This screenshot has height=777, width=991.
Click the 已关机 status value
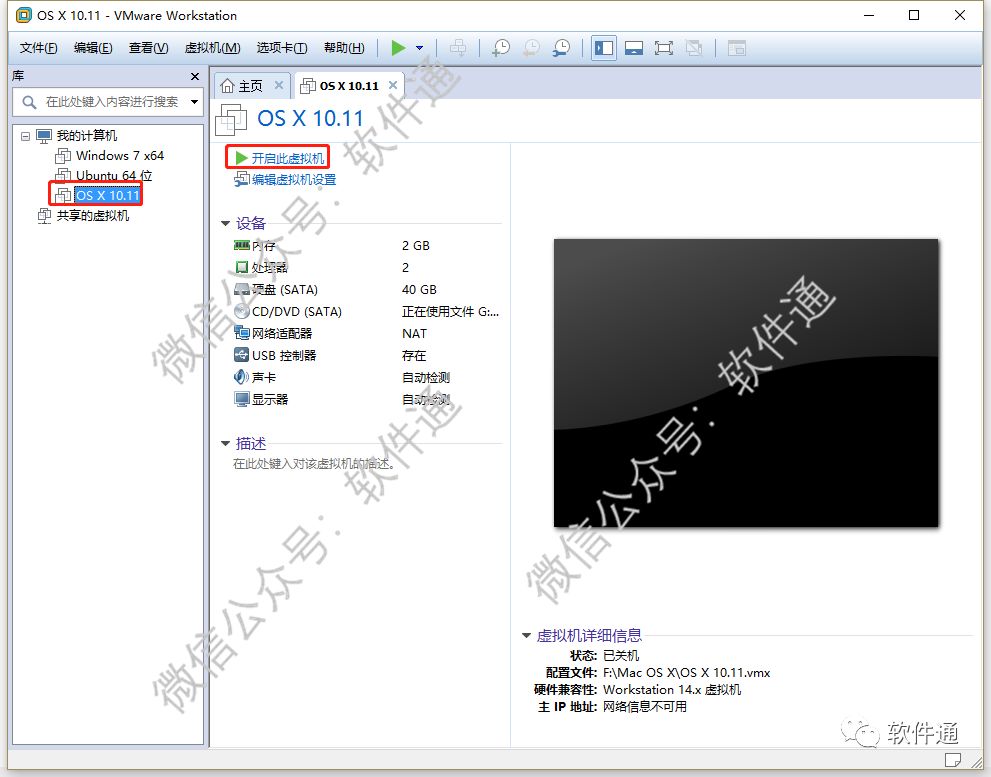tap(621, 656)
